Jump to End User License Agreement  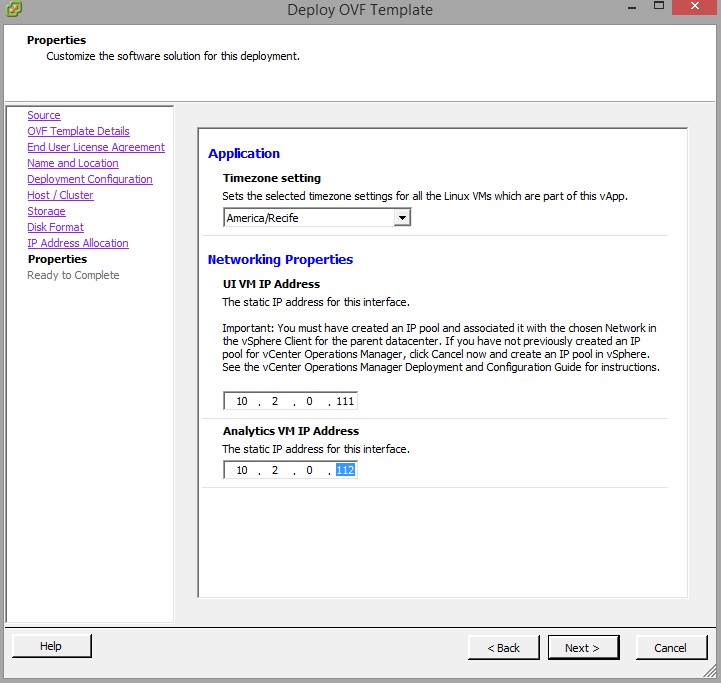click(96, 148)
